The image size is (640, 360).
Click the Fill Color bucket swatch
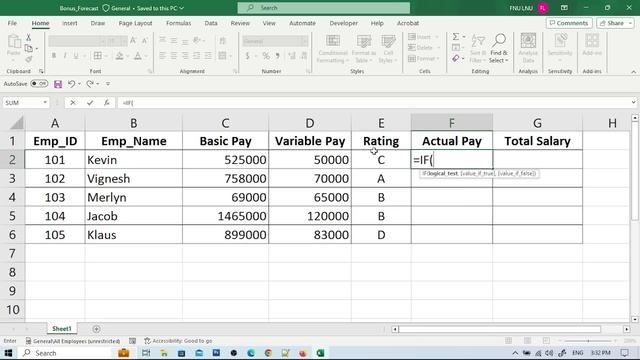coord(119,56)
